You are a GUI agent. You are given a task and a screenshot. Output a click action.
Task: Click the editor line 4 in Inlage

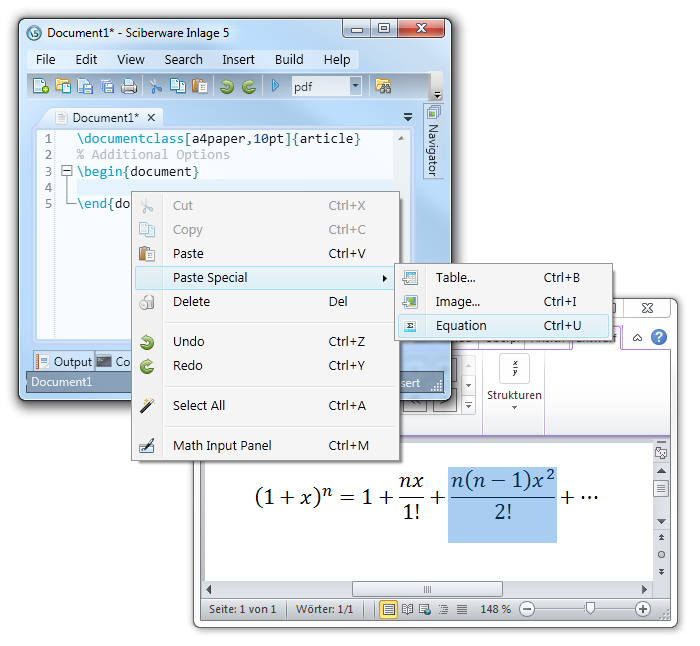point(234,188)
